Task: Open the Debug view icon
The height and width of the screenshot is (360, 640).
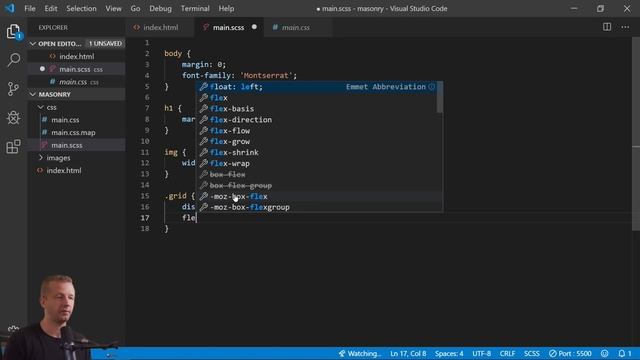Action: (x=13, y=118)
